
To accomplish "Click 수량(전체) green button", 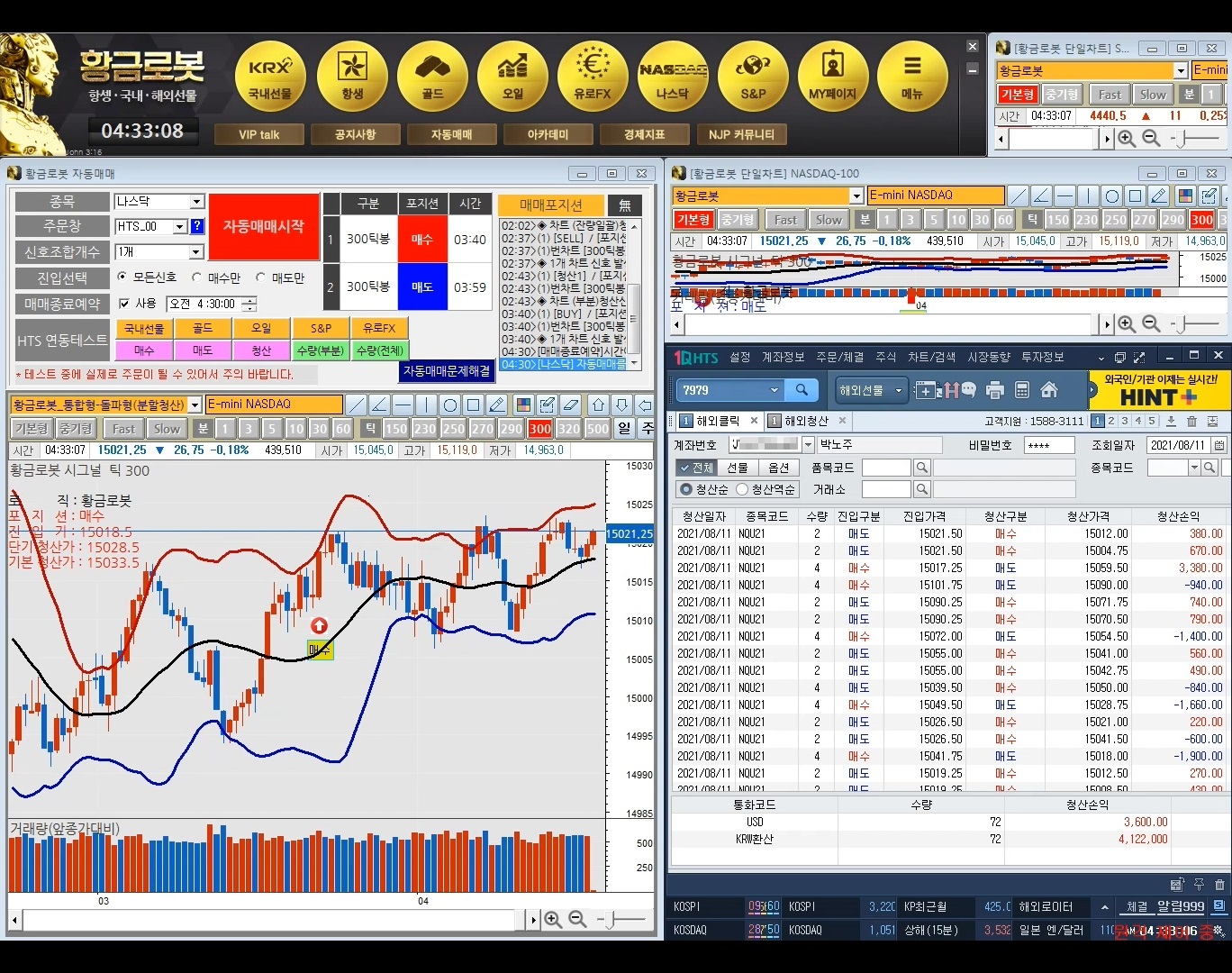I will click(380, 350).
